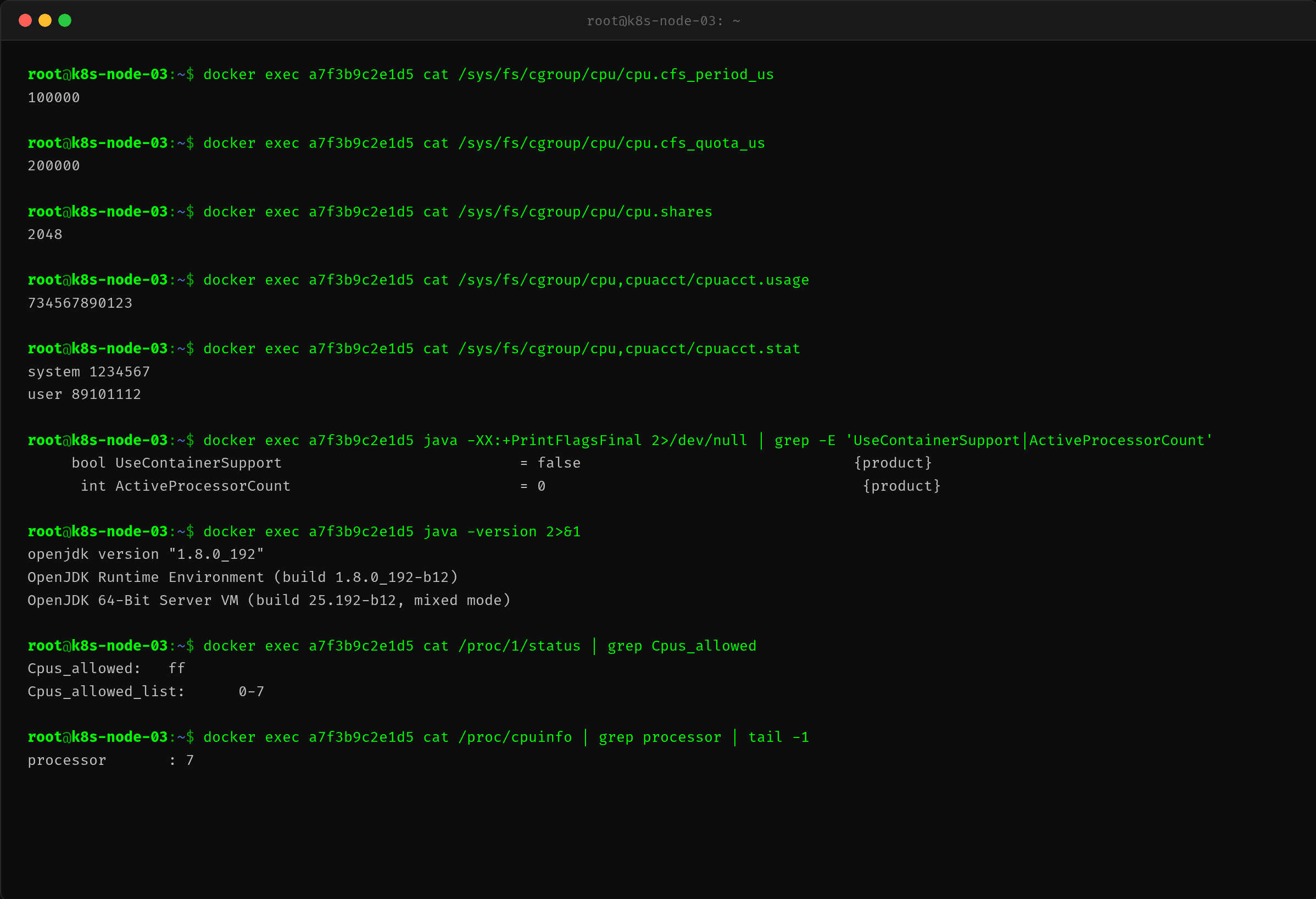The image size is (1316, 899).
Task: Click {product} on the ActiveProcessorCount row
Action: pyautogui.click(x=901, y=486)
